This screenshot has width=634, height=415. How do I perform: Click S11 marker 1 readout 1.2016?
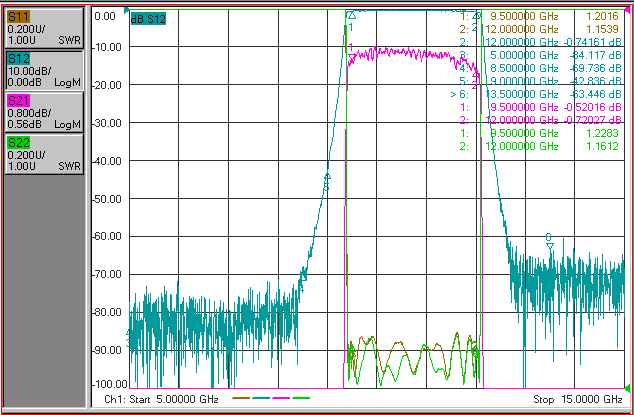604,16
